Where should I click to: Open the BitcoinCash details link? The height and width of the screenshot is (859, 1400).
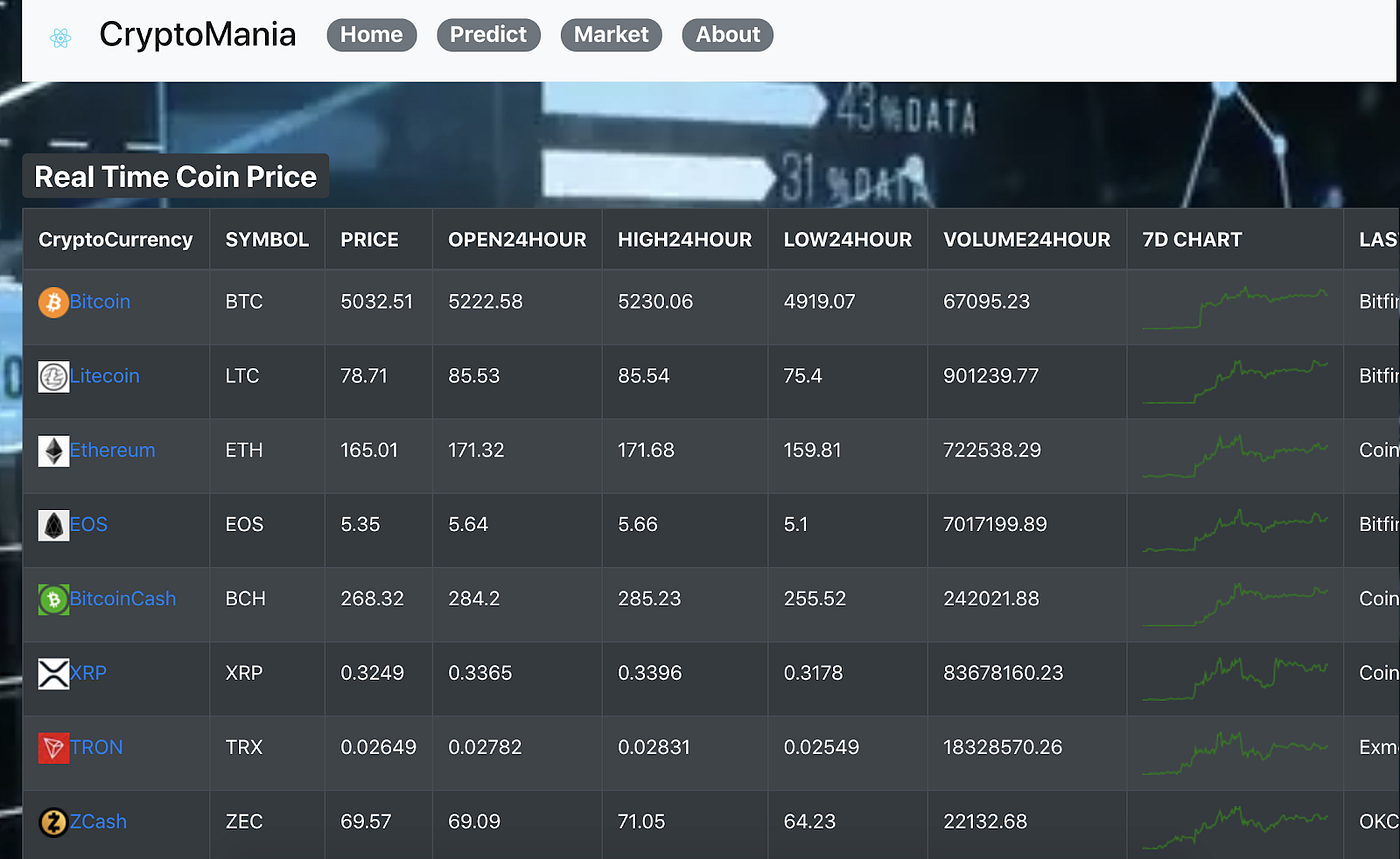(123, 598)
